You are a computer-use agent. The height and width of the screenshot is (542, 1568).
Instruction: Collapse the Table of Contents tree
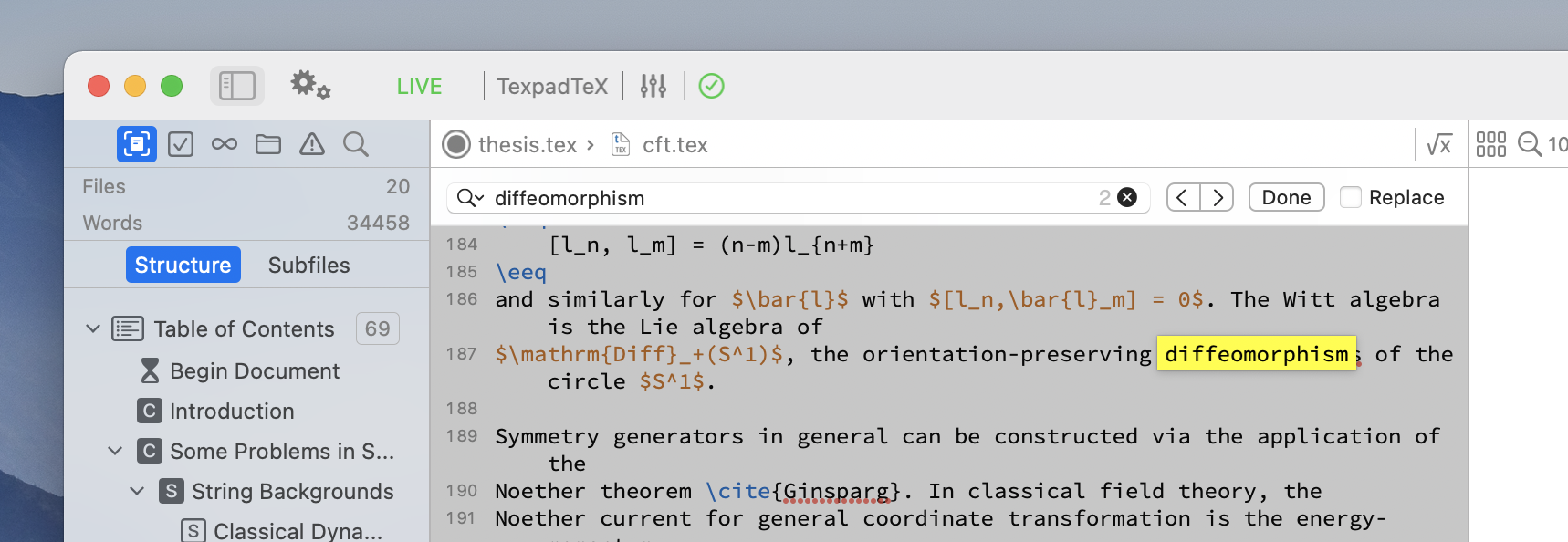[93, 328]
